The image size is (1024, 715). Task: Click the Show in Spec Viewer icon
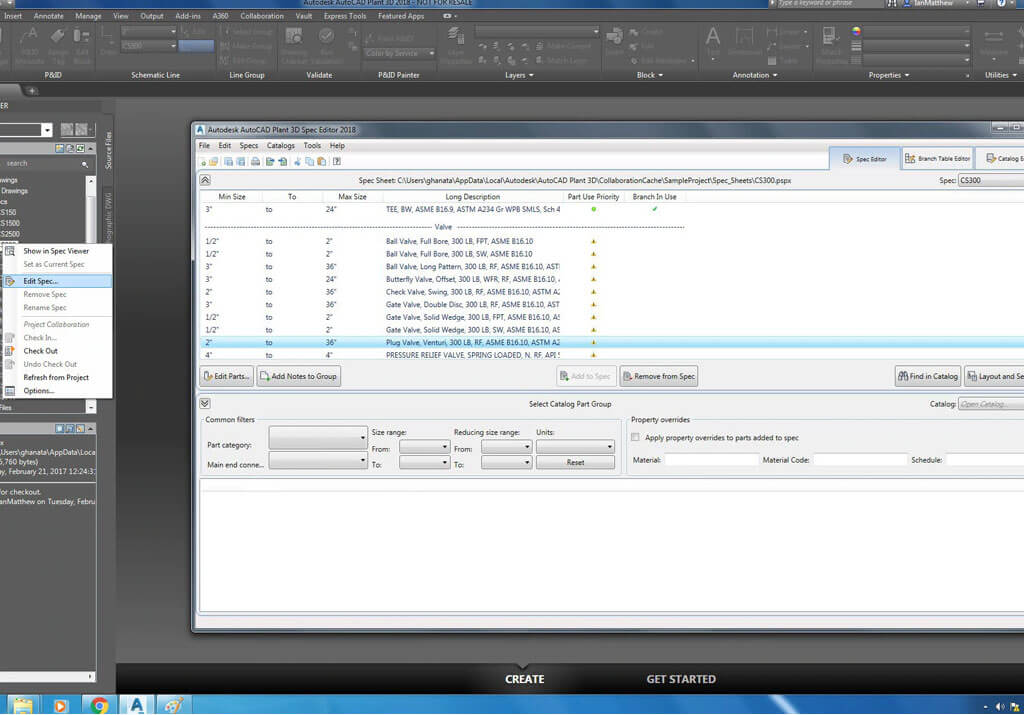(x=10, y=251)
